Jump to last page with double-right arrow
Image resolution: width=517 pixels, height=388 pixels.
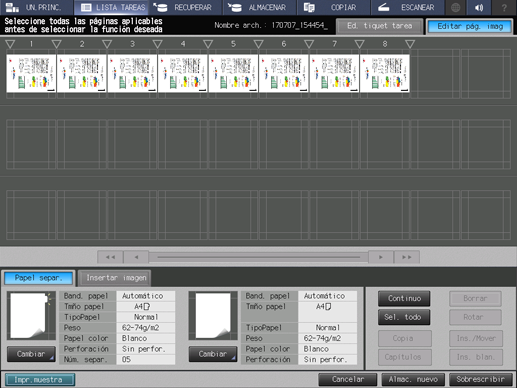click(407, 257)
